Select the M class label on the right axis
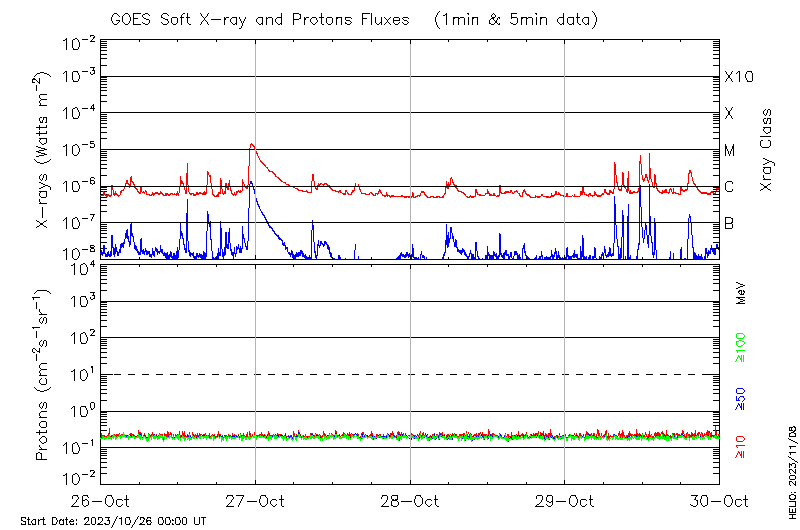Viewport: 800px width, 530px height. (730, 151)
